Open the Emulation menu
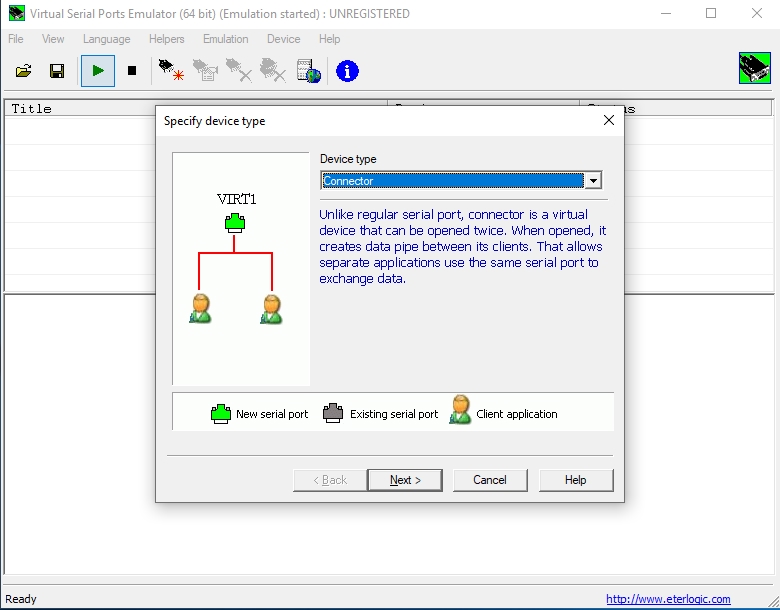Image resolution: width=780 pixels, height=610 pixels. click(x=225, y=39)
